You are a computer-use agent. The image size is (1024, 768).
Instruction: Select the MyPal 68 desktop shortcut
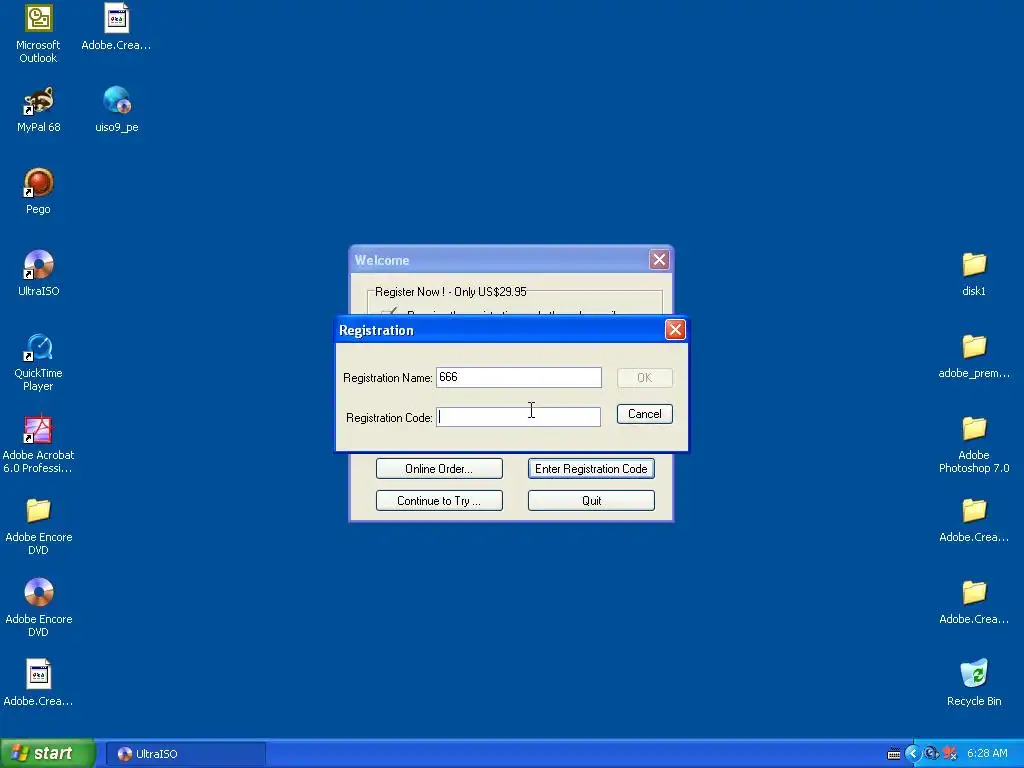pyautogui.click(x=39, y=109)
